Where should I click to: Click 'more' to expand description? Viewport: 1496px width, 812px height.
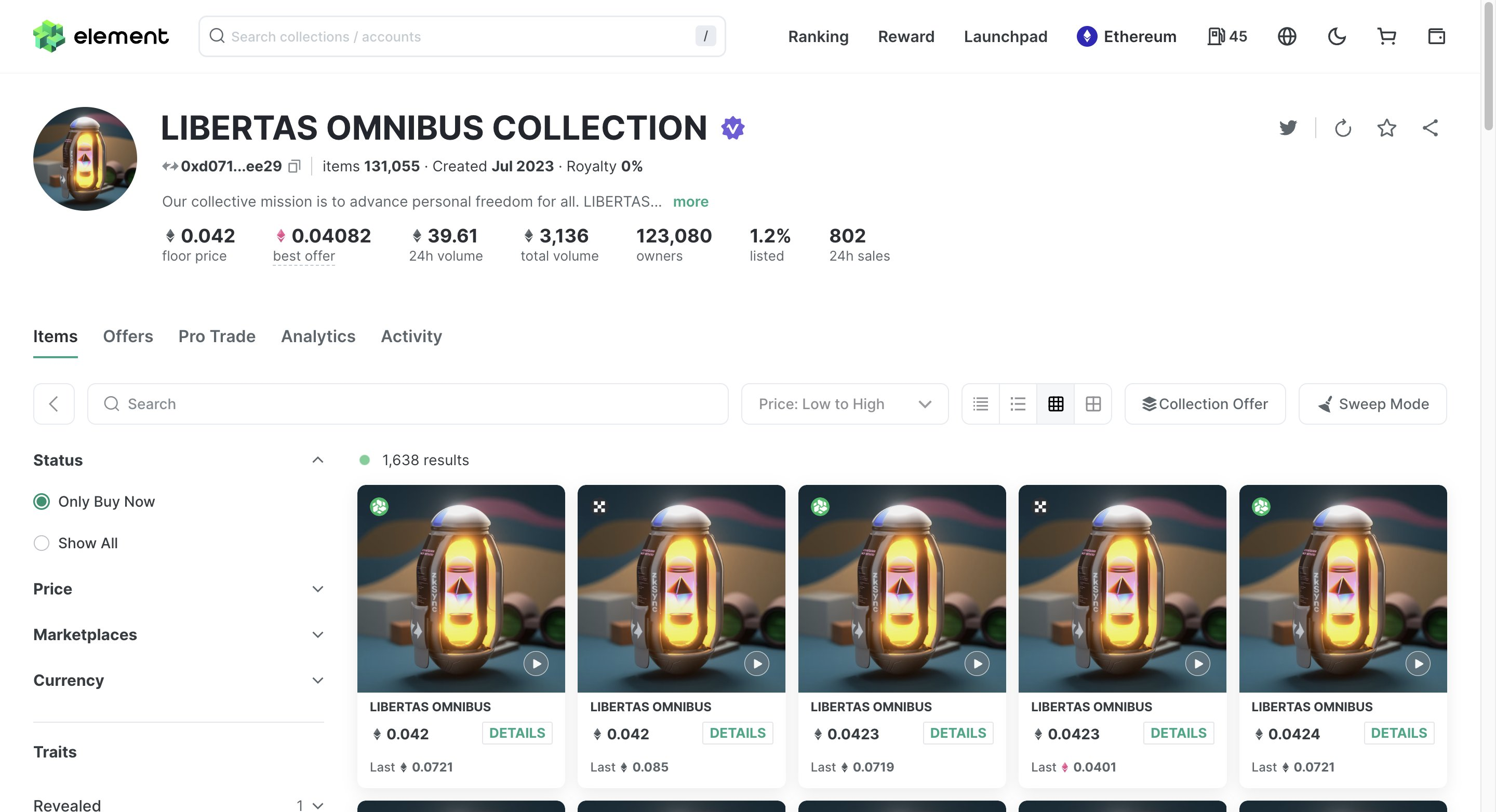(690, 201)
